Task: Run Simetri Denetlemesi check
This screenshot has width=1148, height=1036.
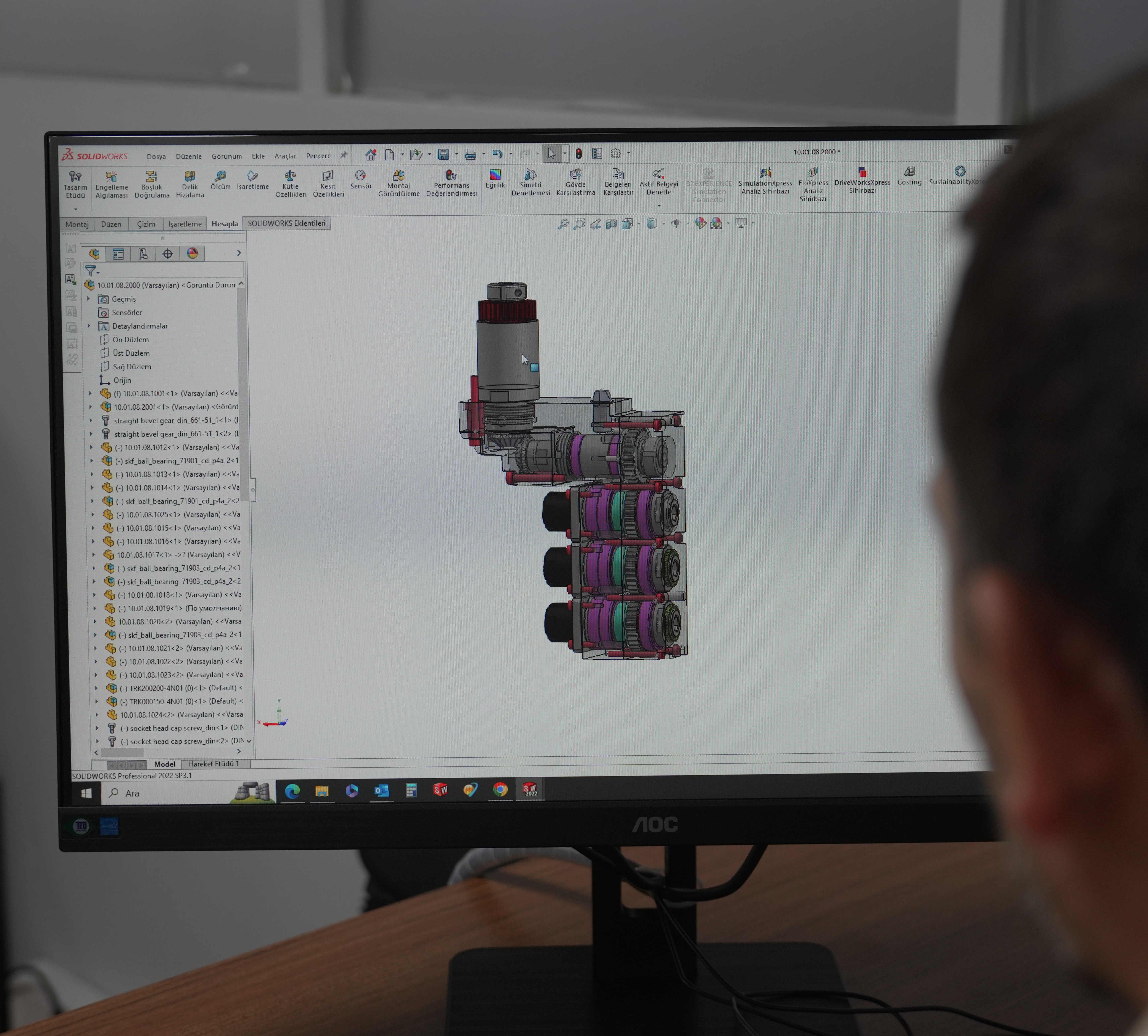Action: 530,182
